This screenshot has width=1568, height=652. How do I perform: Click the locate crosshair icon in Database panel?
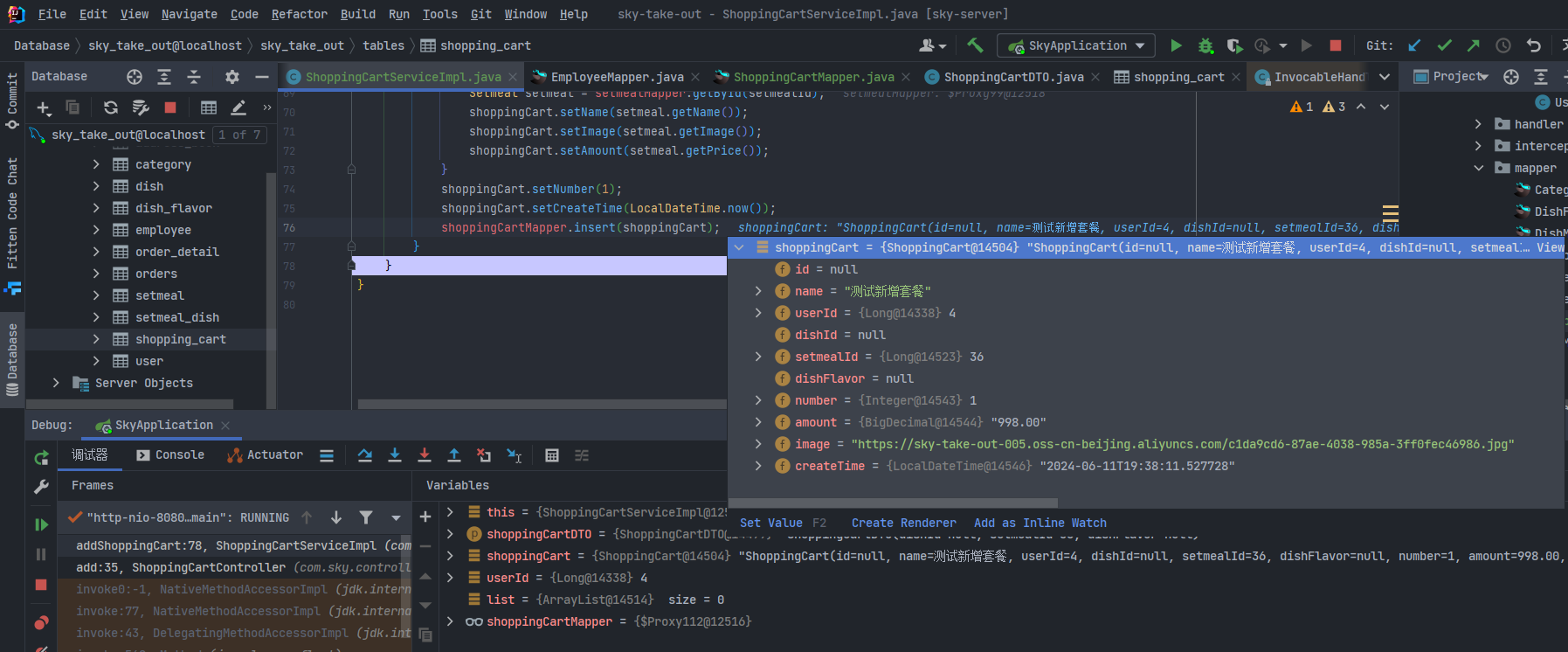pos(135,77)
